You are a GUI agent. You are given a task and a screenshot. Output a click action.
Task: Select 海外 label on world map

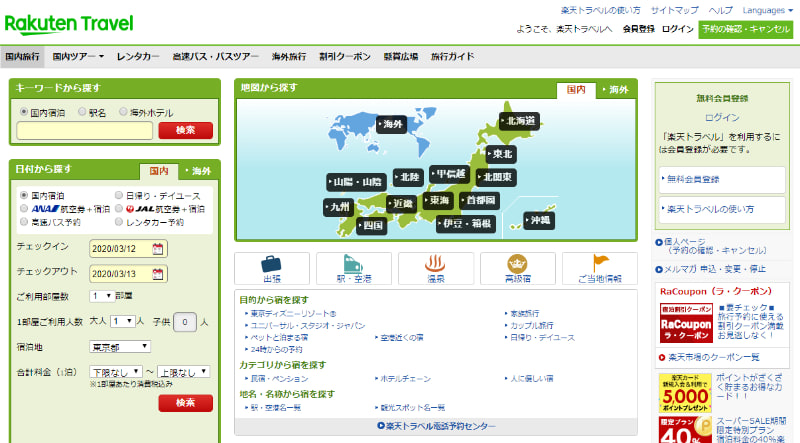(391, 124)
